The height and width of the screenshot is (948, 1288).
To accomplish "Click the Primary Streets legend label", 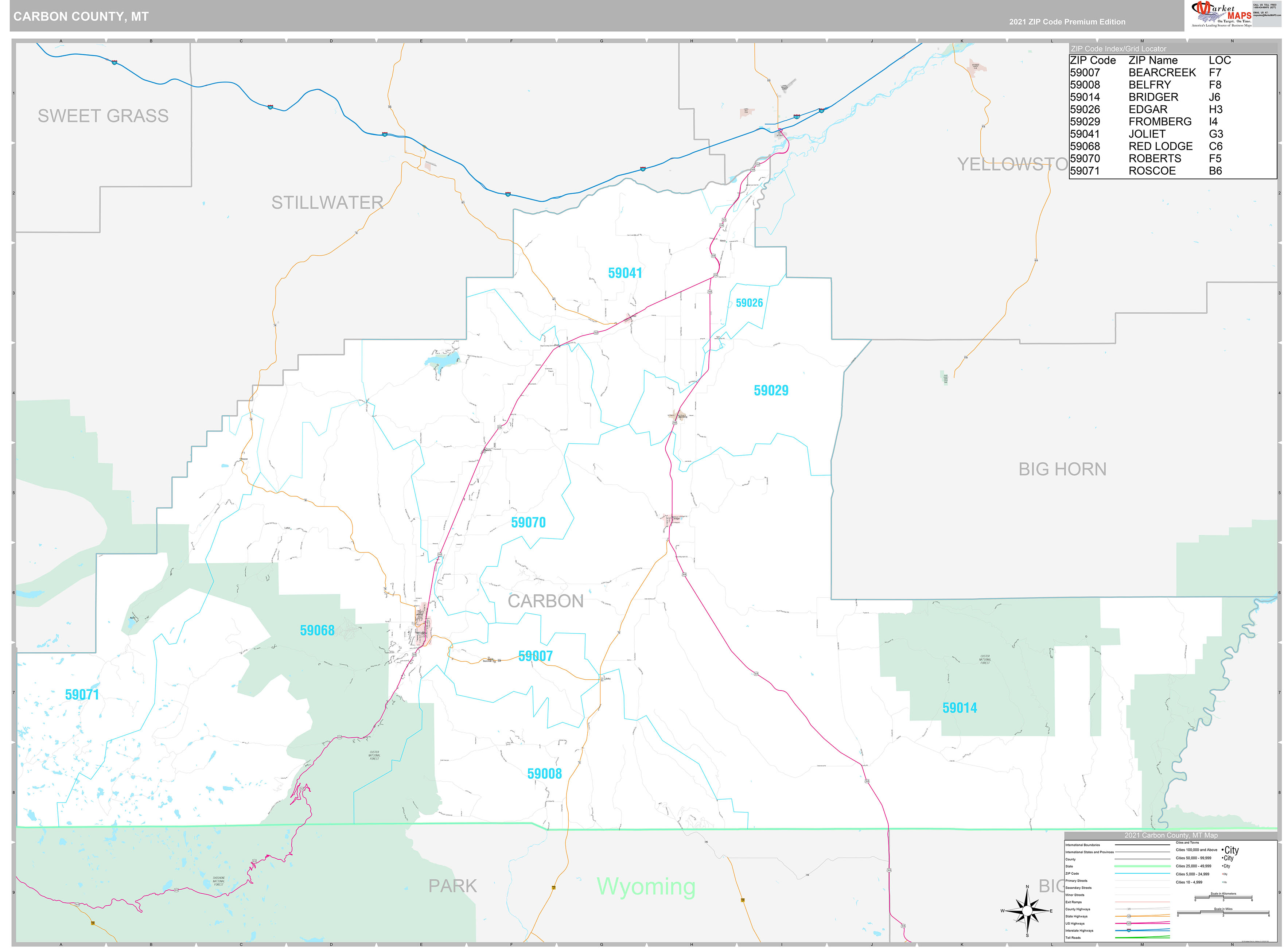I will click(1076, 881).
